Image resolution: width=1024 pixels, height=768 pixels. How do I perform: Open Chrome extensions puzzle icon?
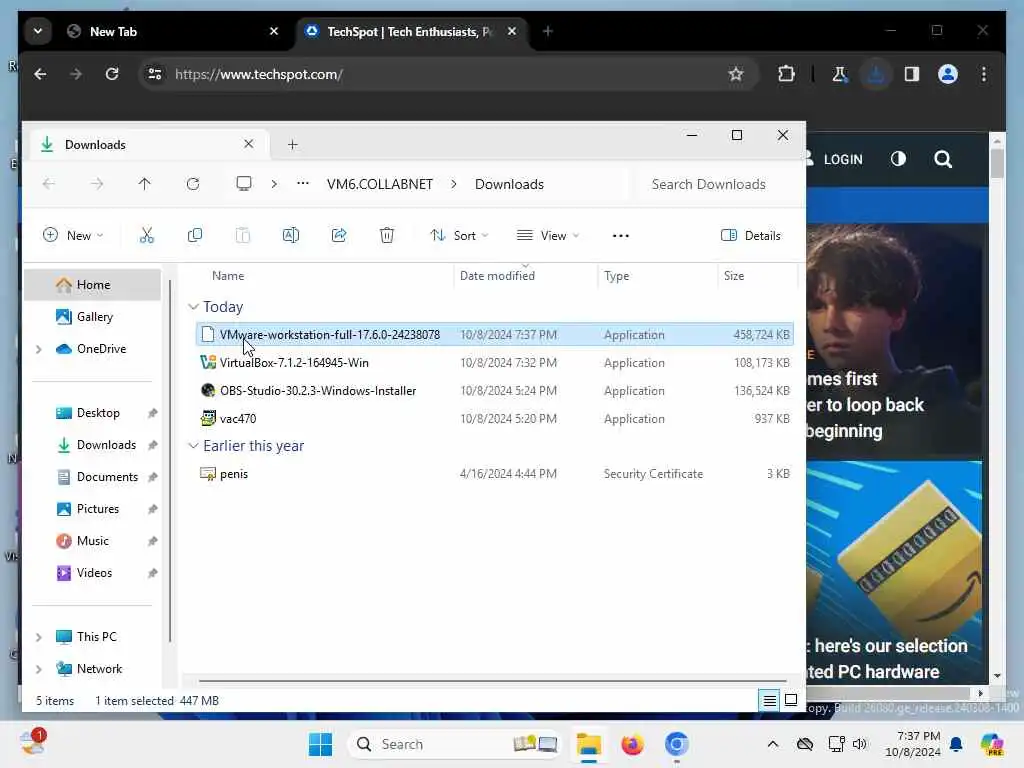[x=786, y=74]
